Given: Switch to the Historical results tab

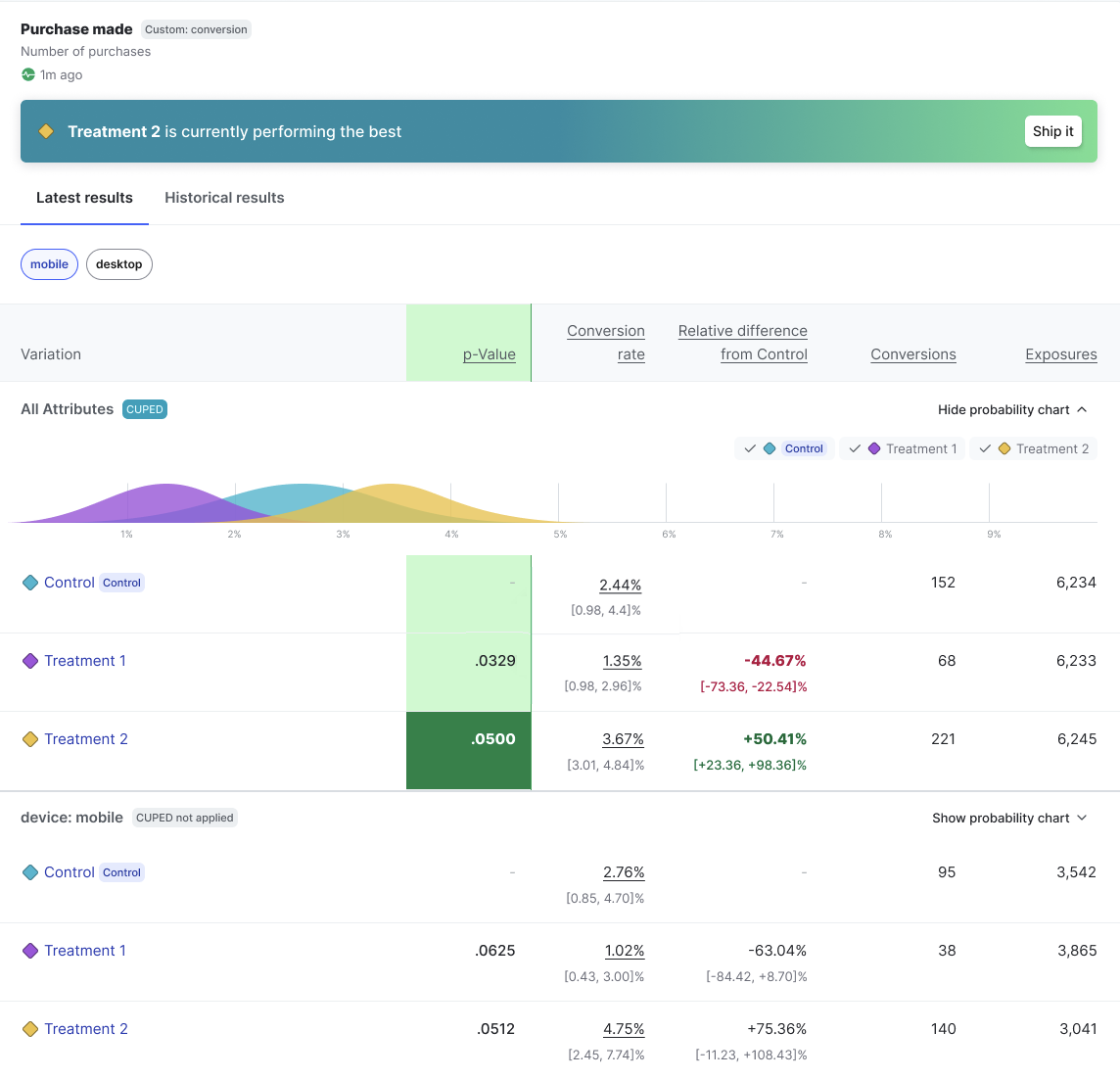Looking at the screenshot, I should (x=224, y=198).
